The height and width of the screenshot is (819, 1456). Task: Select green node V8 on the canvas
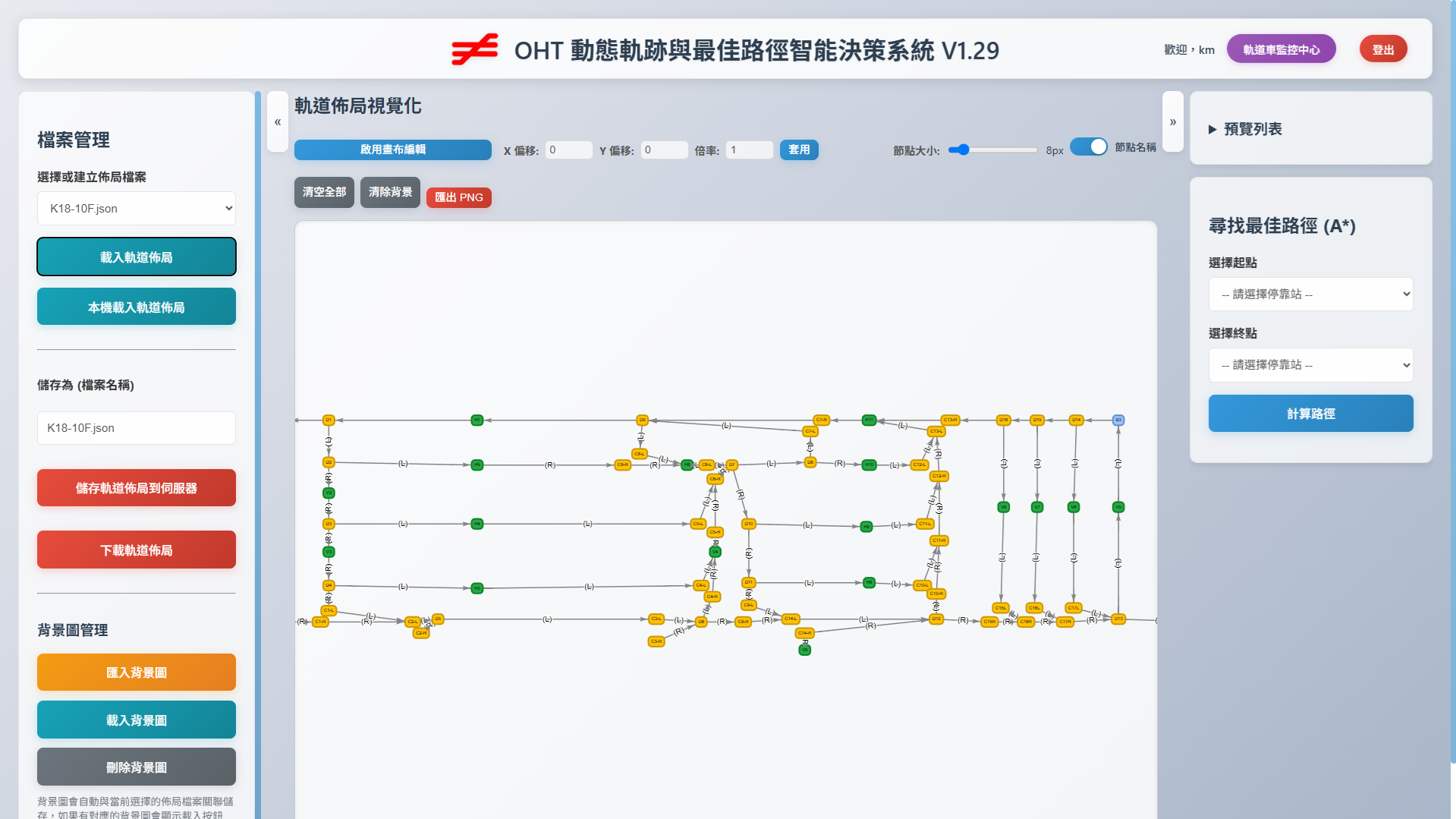click(x=1004, y=507)
